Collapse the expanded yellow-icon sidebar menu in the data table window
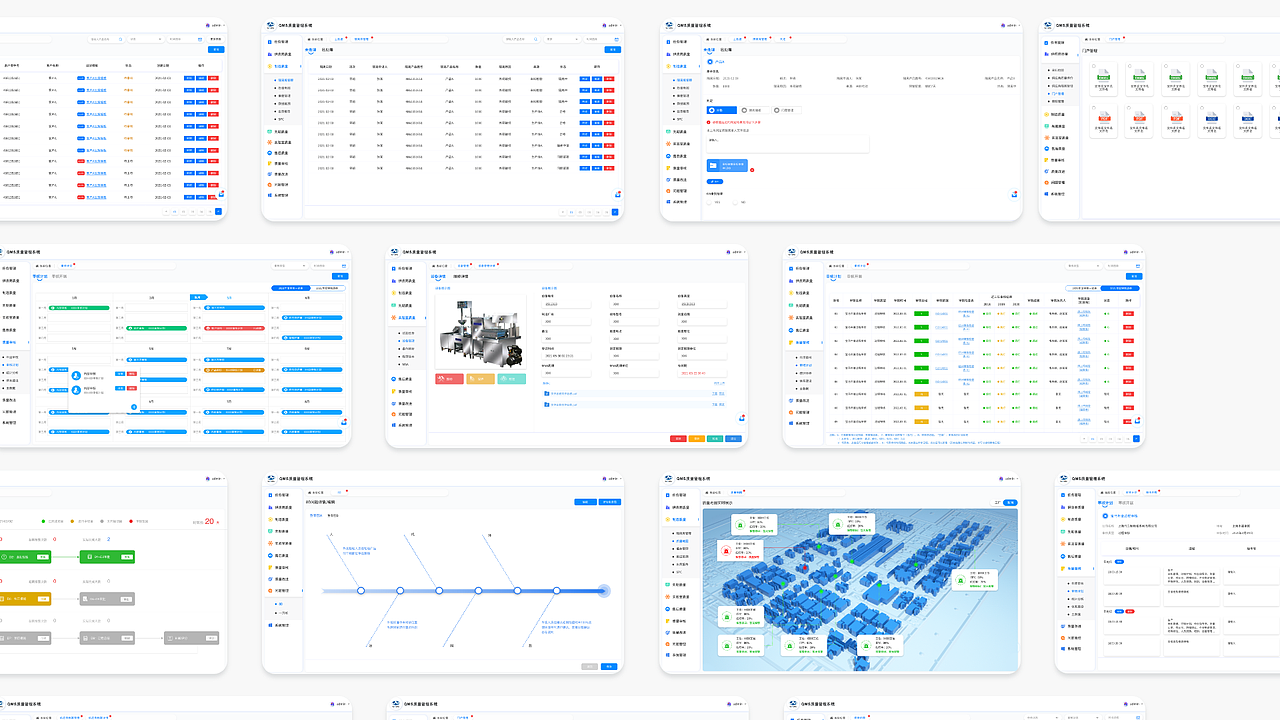Image resolution: width=1280 pixels, height=720 pixels. pyautogui.click(x=283, y=66)
